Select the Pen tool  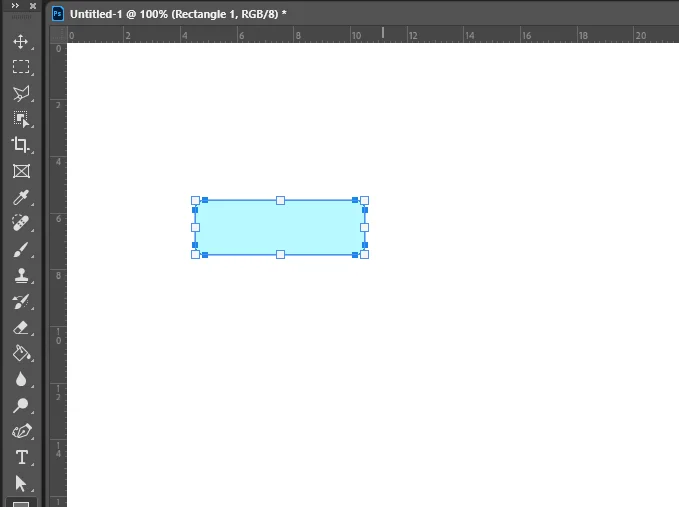21,431
